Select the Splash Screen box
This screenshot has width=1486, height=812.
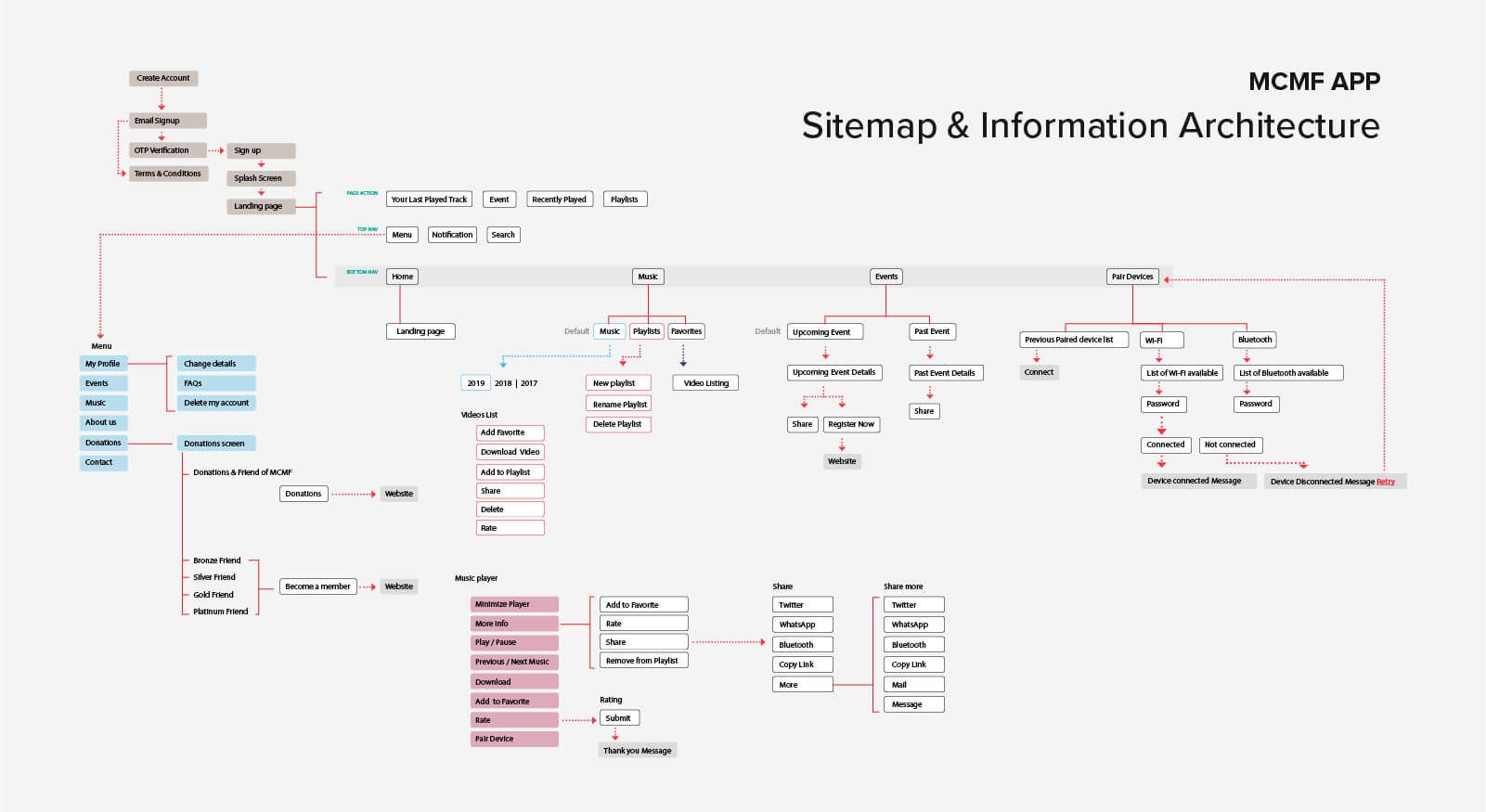261,178
